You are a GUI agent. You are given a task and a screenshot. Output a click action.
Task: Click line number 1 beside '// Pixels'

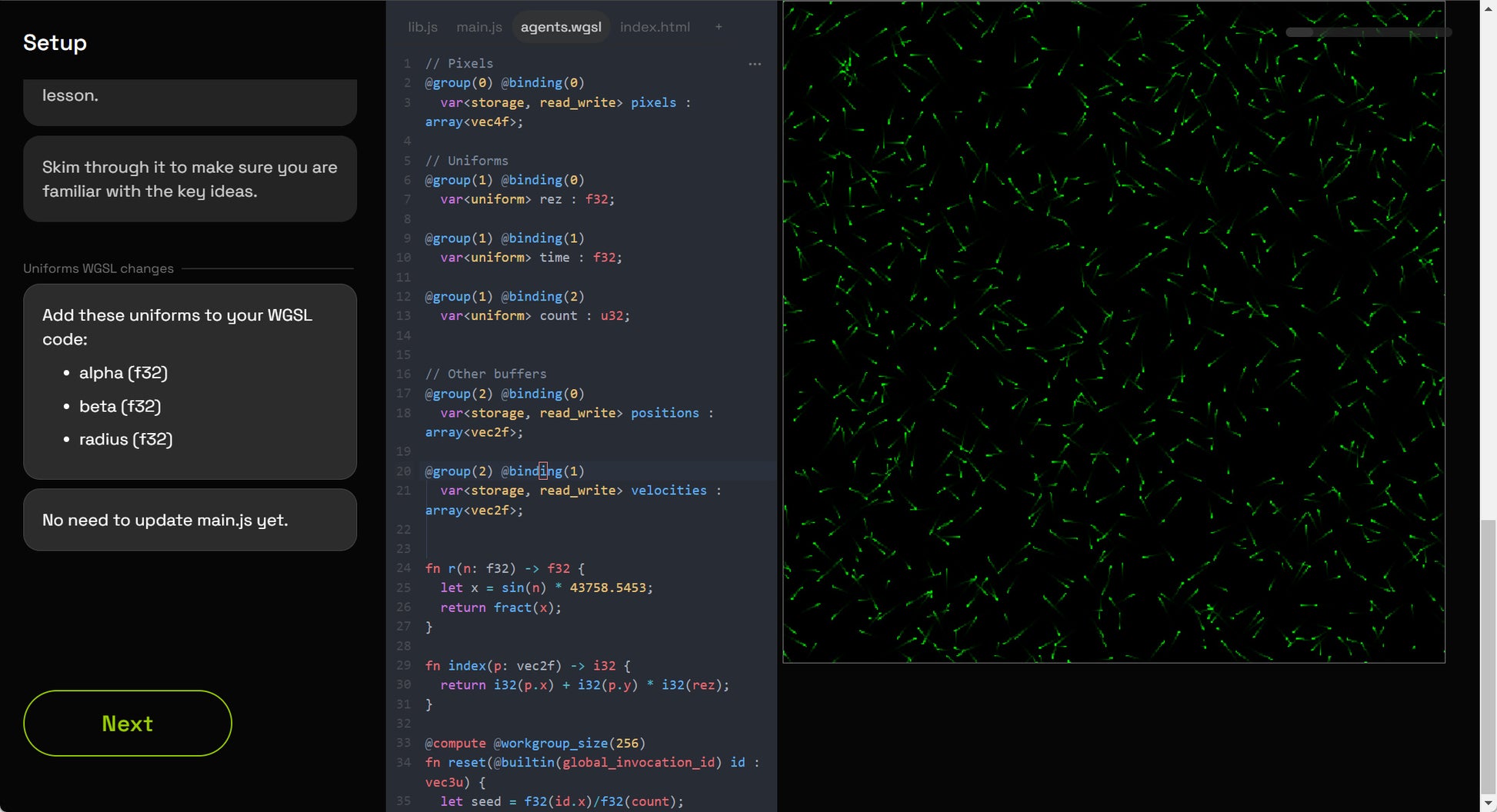pos(407,63)
